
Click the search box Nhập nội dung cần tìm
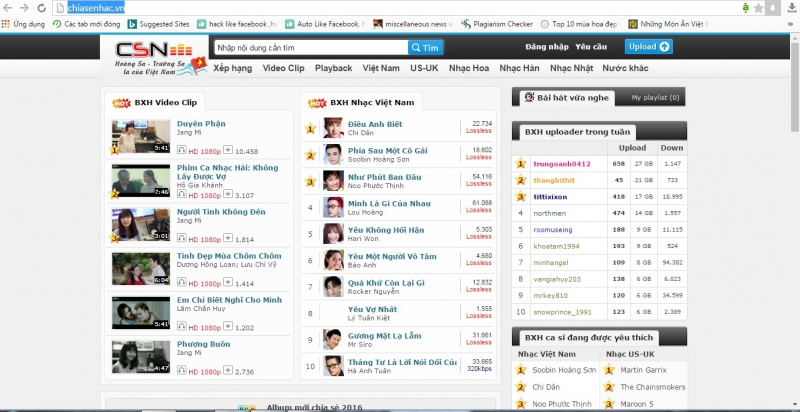311,48
